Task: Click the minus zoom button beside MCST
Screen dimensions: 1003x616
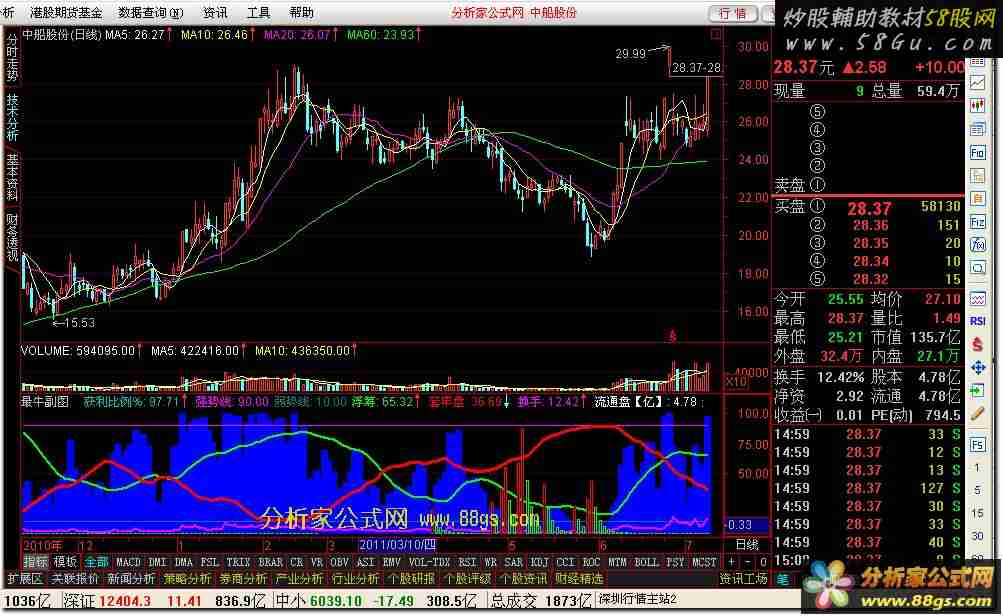Action: pyautogui.click(x=747, y=562)
